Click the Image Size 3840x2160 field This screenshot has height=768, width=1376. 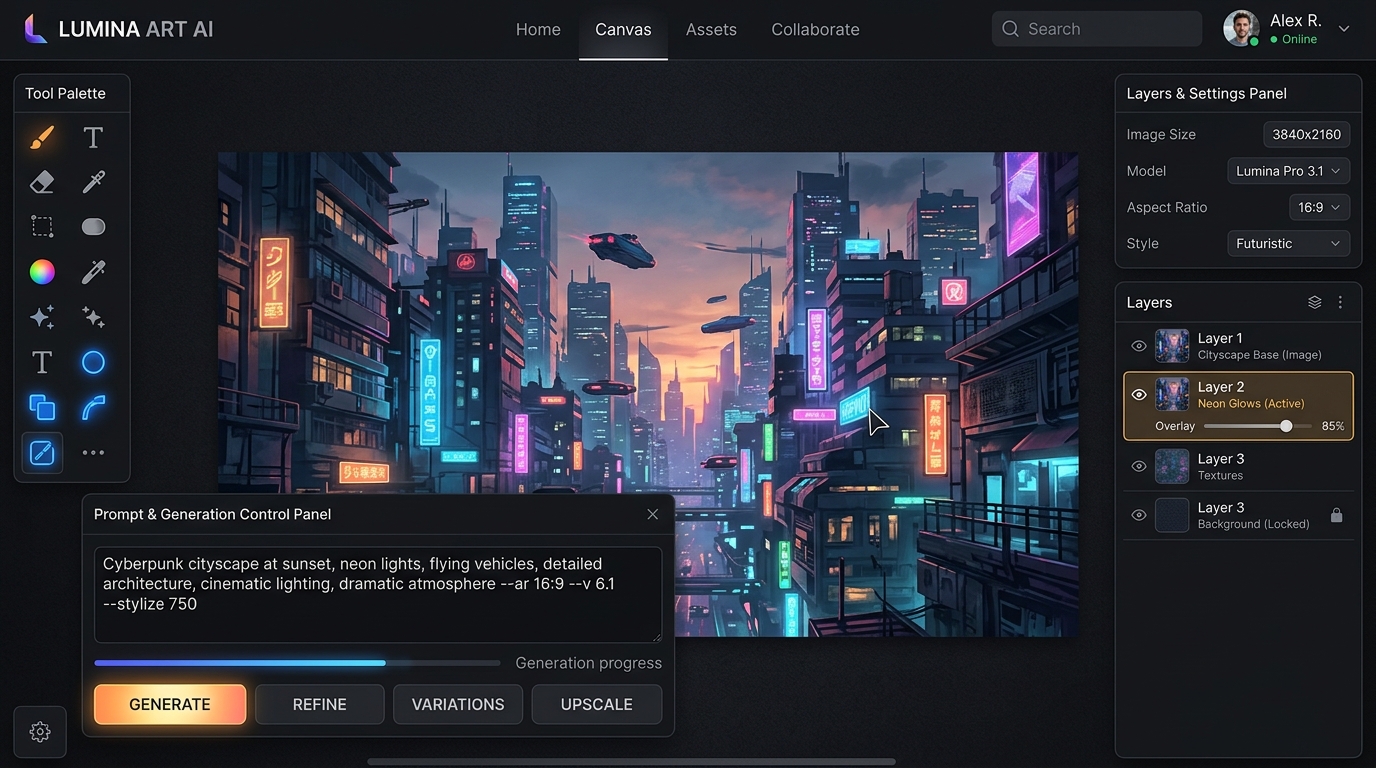tap(1307, 134)
